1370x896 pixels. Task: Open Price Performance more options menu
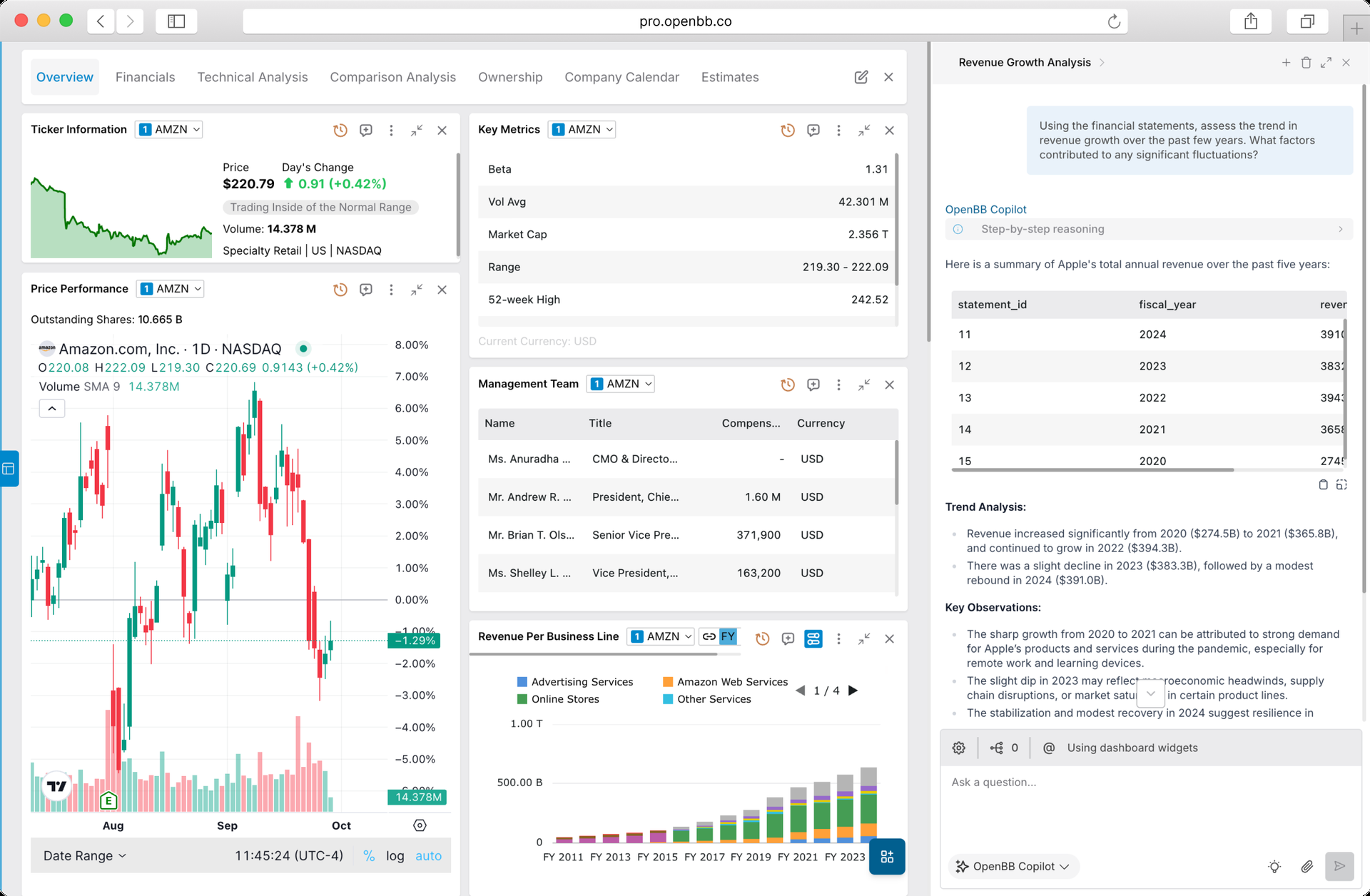[391, 290]
